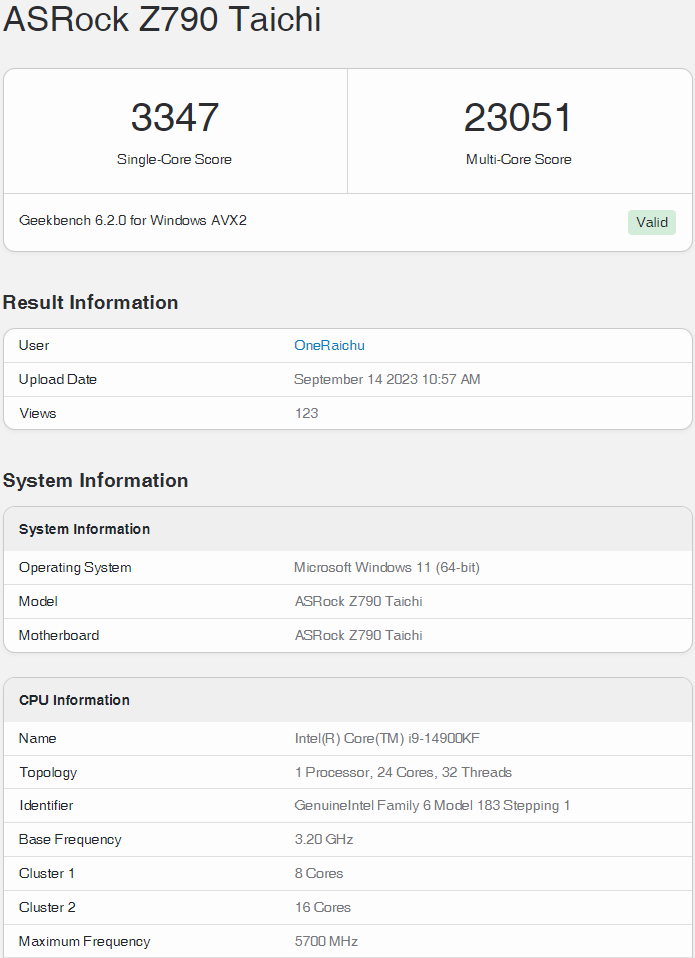The image size is (695, 958).
Task: Select the Intel(R) Core(TM) i9-14900KF value
Action: pyautogui.click(x=387, y=738)
